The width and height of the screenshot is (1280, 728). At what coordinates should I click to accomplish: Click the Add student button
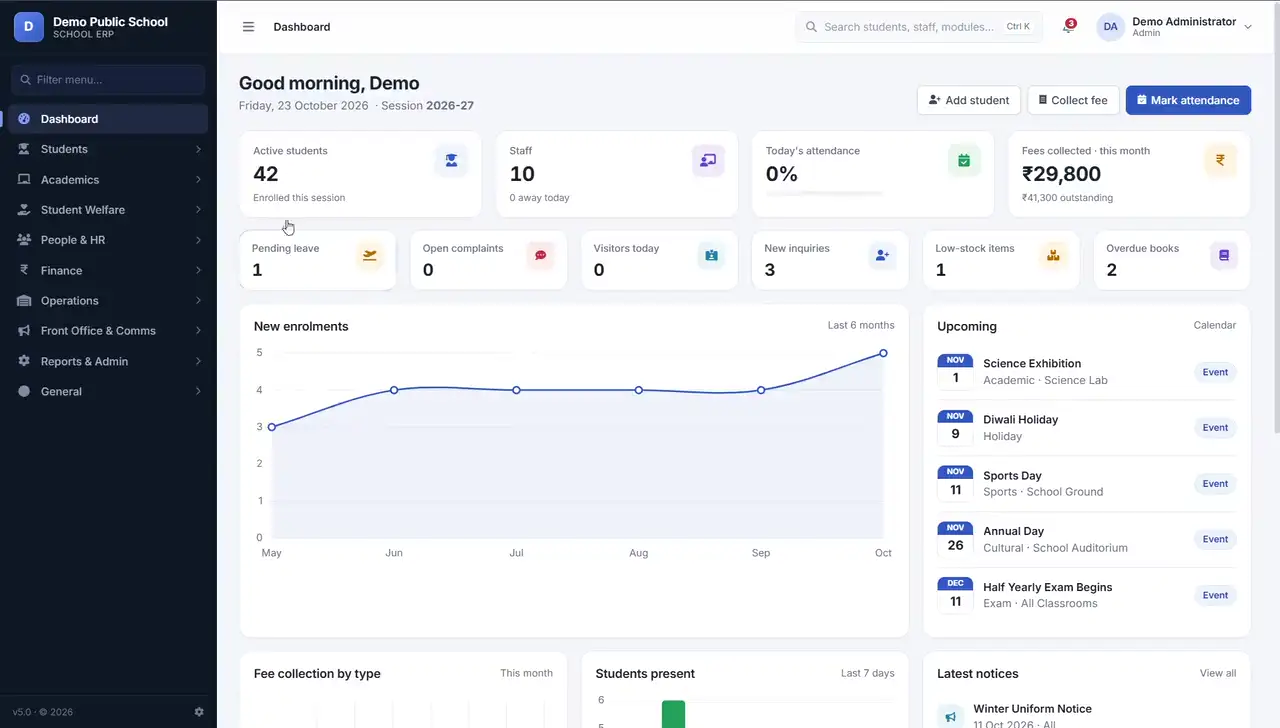969,100
